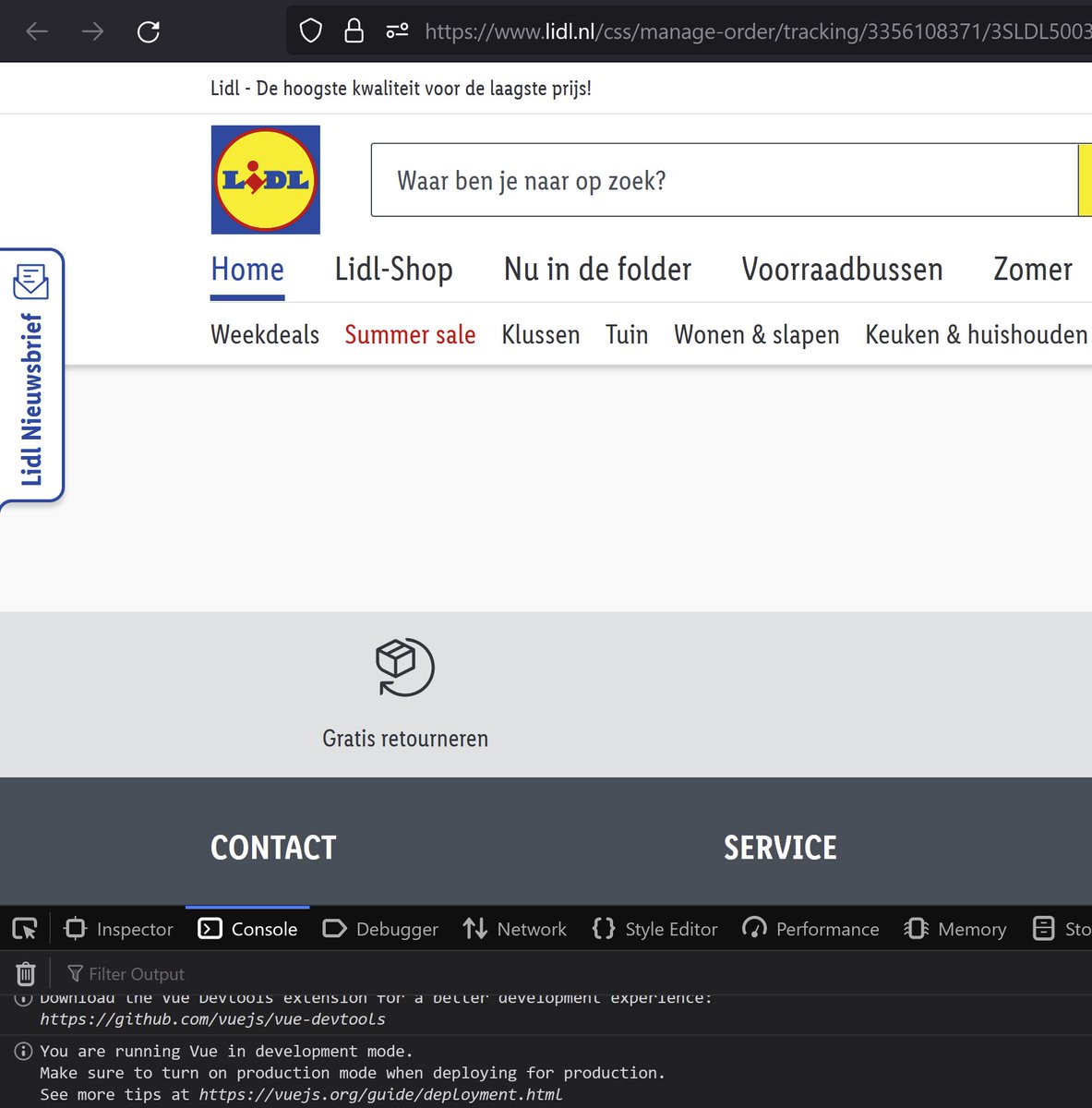
Task: Click the Inspector panel icon
Action: 76,929
